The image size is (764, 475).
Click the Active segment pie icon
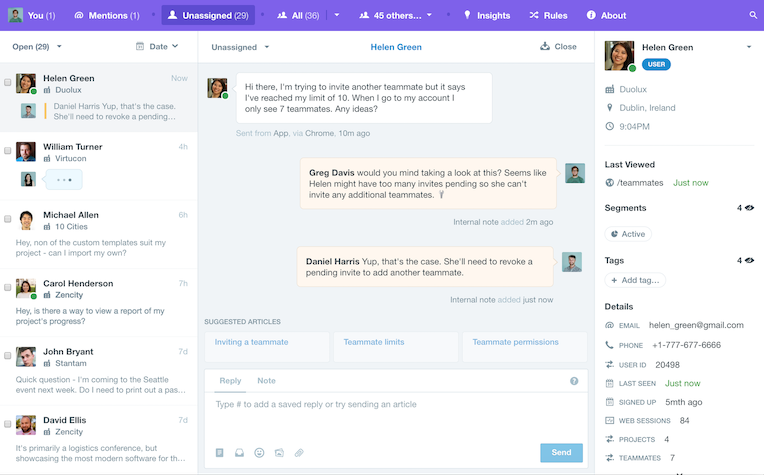(x=614, y=234)
